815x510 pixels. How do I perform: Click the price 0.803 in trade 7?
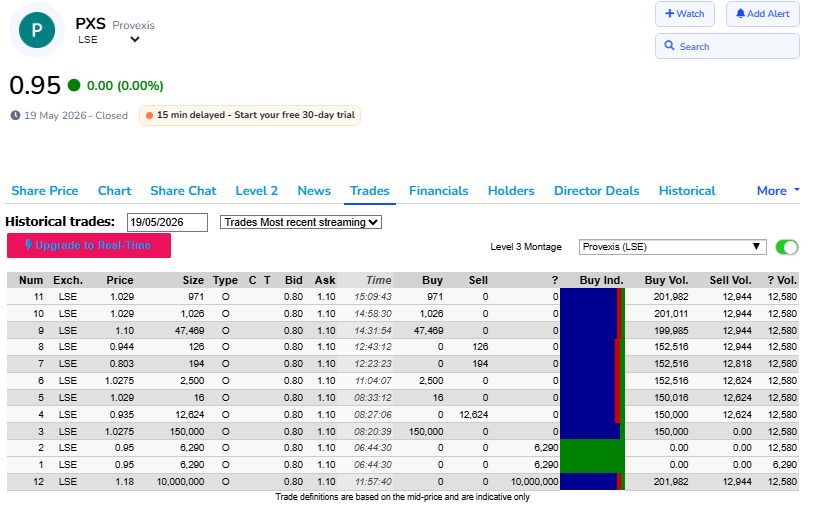coord(122,364)
